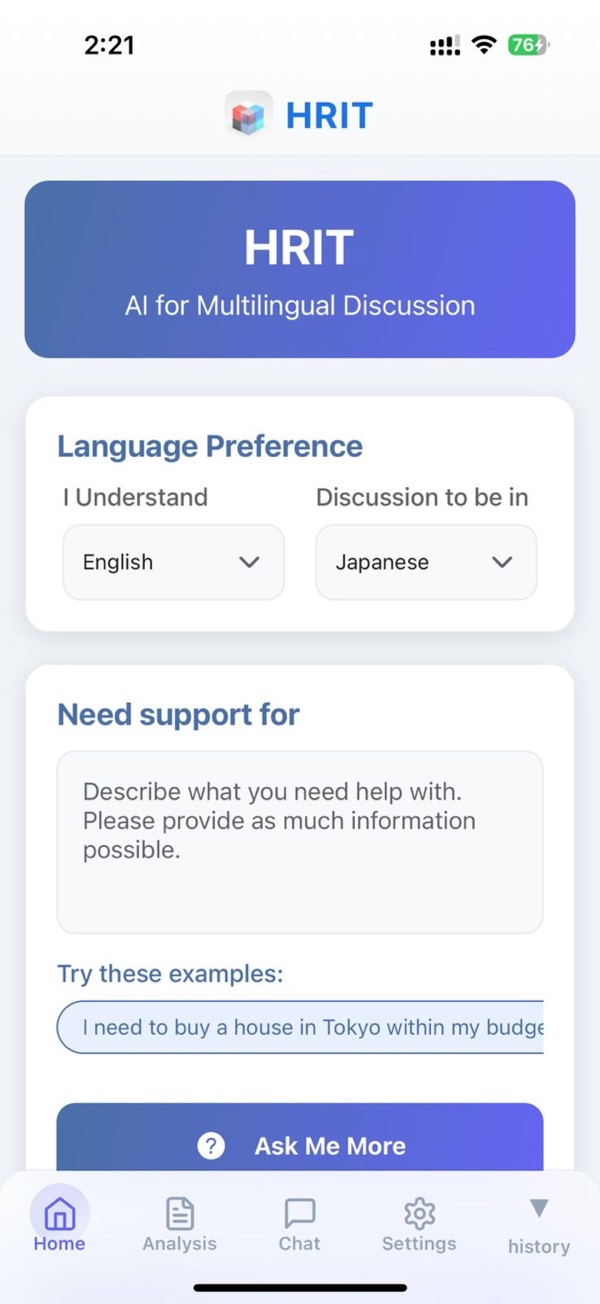This screenshot has width=600, height=1304.
Task: Open the Analysis document icon
Action: (180, 1213)
